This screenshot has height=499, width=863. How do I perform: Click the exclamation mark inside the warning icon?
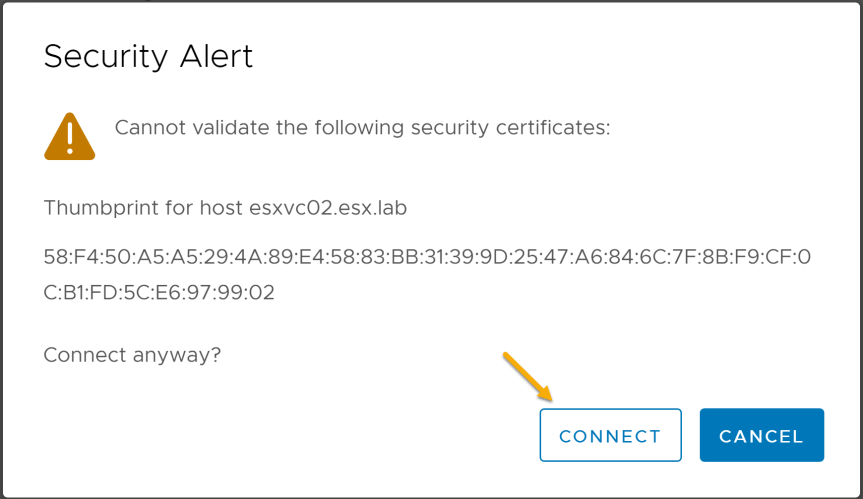70,138
